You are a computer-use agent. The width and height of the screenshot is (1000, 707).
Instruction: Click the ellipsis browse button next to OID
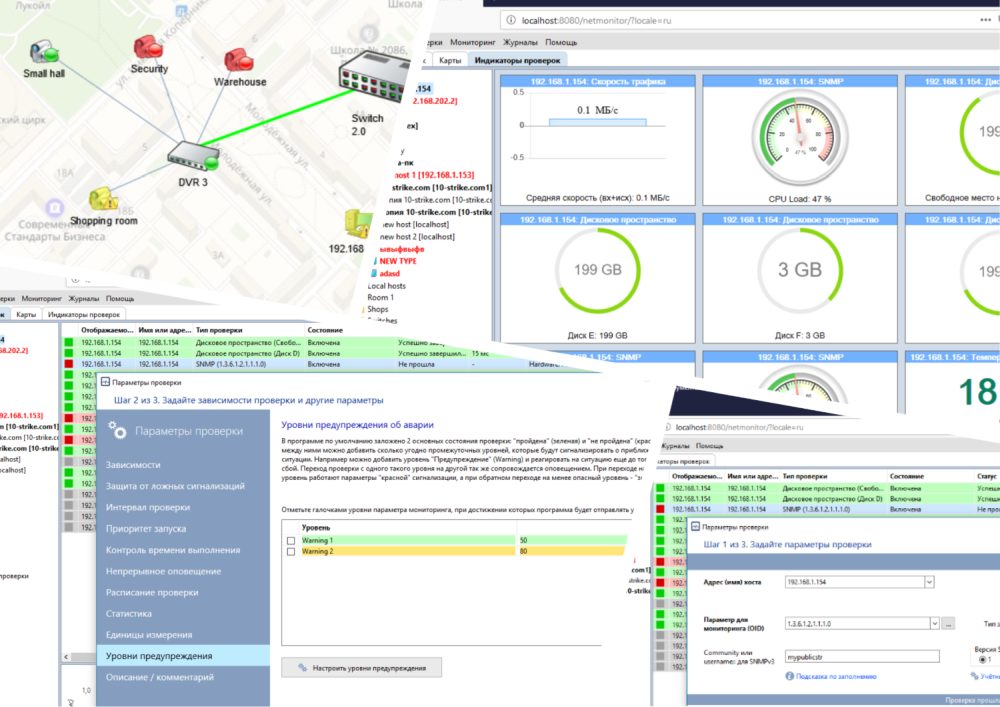point(948,623)
